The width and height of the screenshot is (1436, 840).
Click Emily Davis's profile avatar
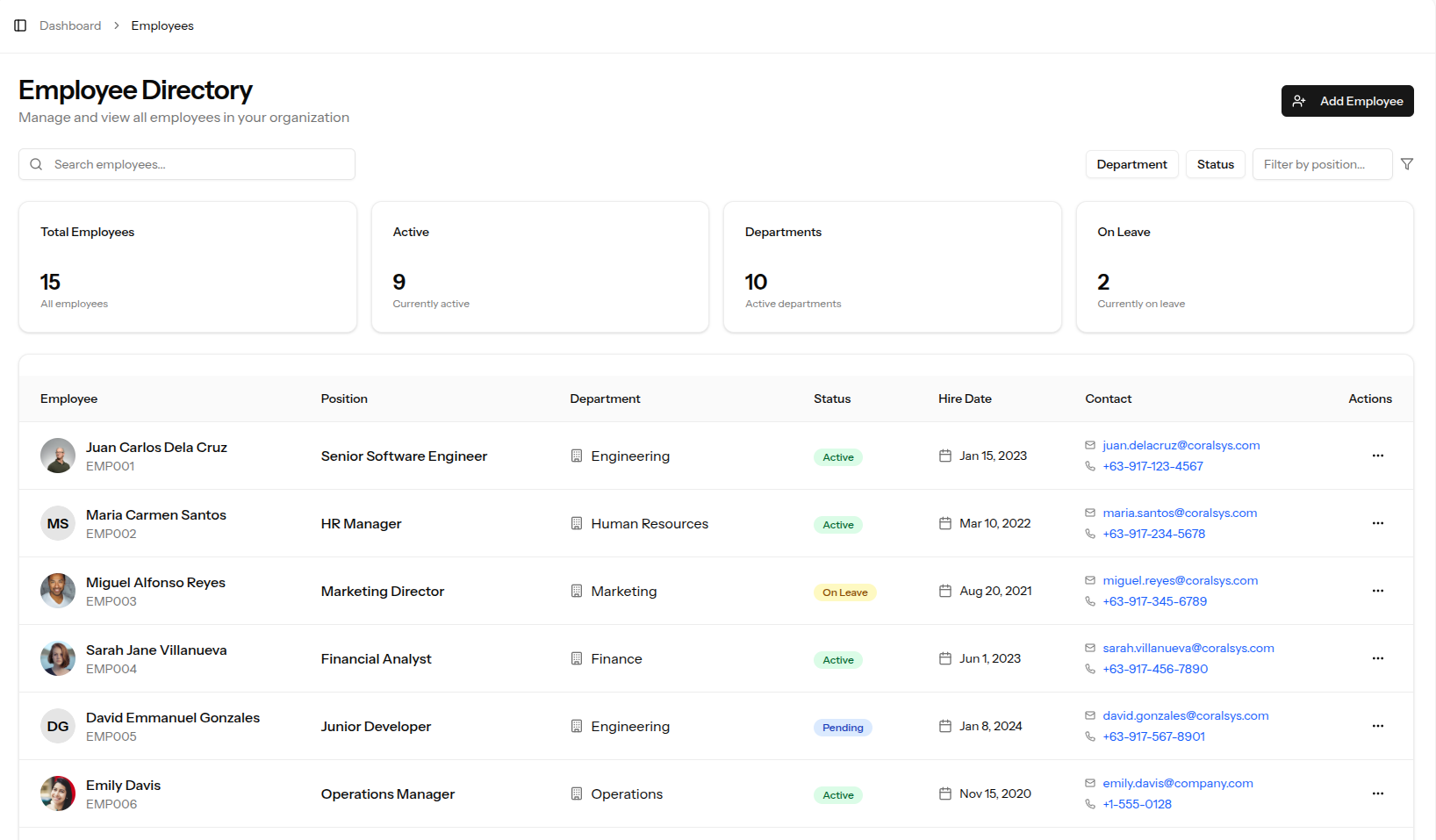(58, 793)
